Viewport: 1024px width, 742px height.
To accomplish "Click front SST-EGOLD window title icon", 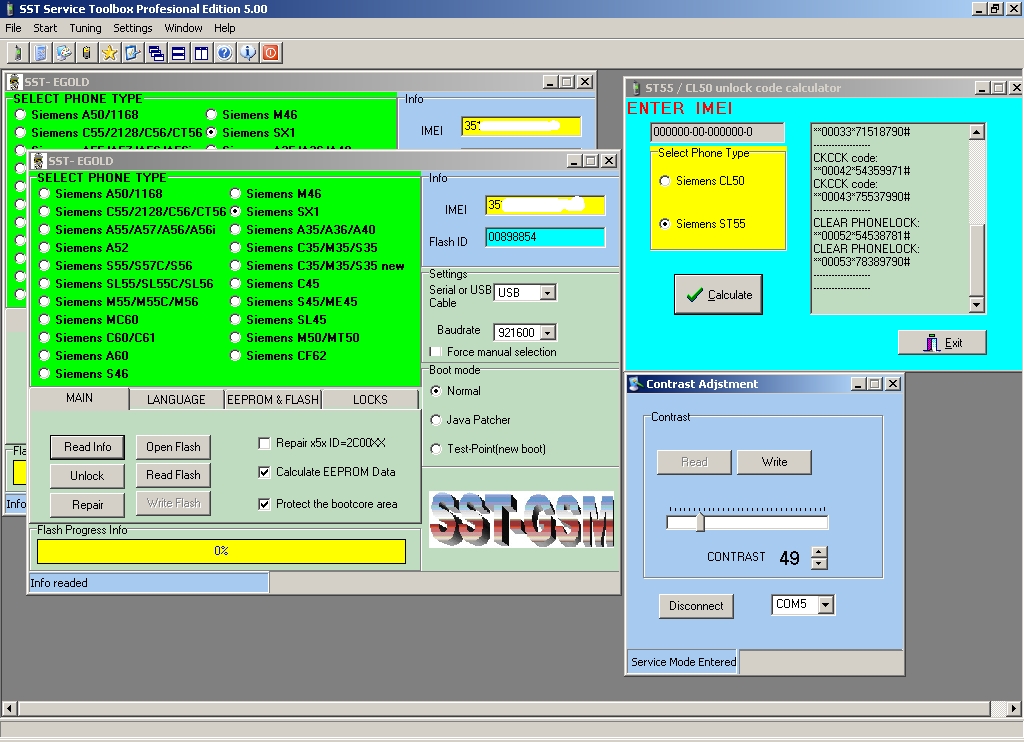I will 39,161.
